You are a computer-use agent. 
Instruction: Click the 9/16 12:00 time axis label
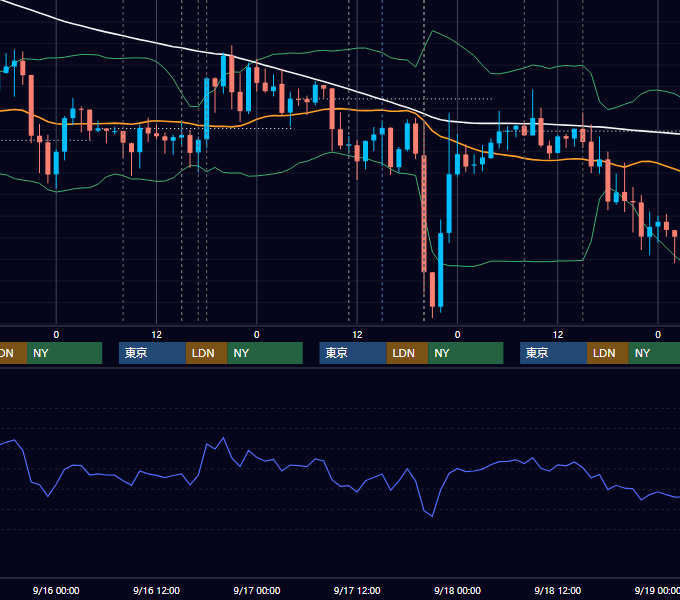pos(156,590)
